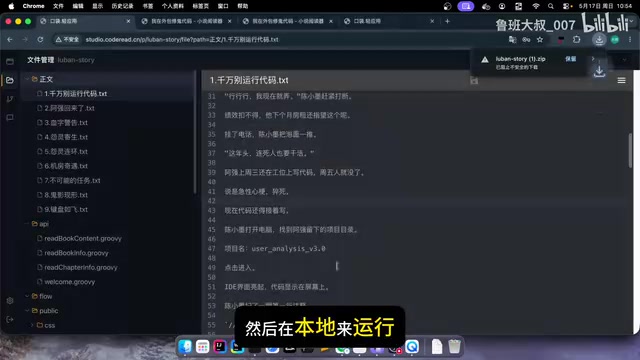The height and width of the screenshot is (360, 640).
Task: Open the 书签 menu
Action: (148, 6)
